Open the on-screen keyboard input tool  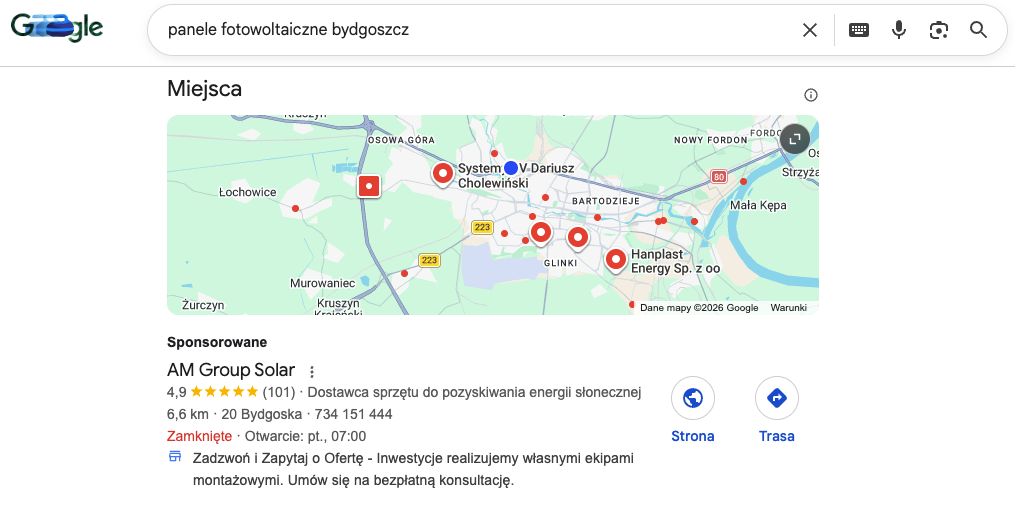click(x=858, y=30)
